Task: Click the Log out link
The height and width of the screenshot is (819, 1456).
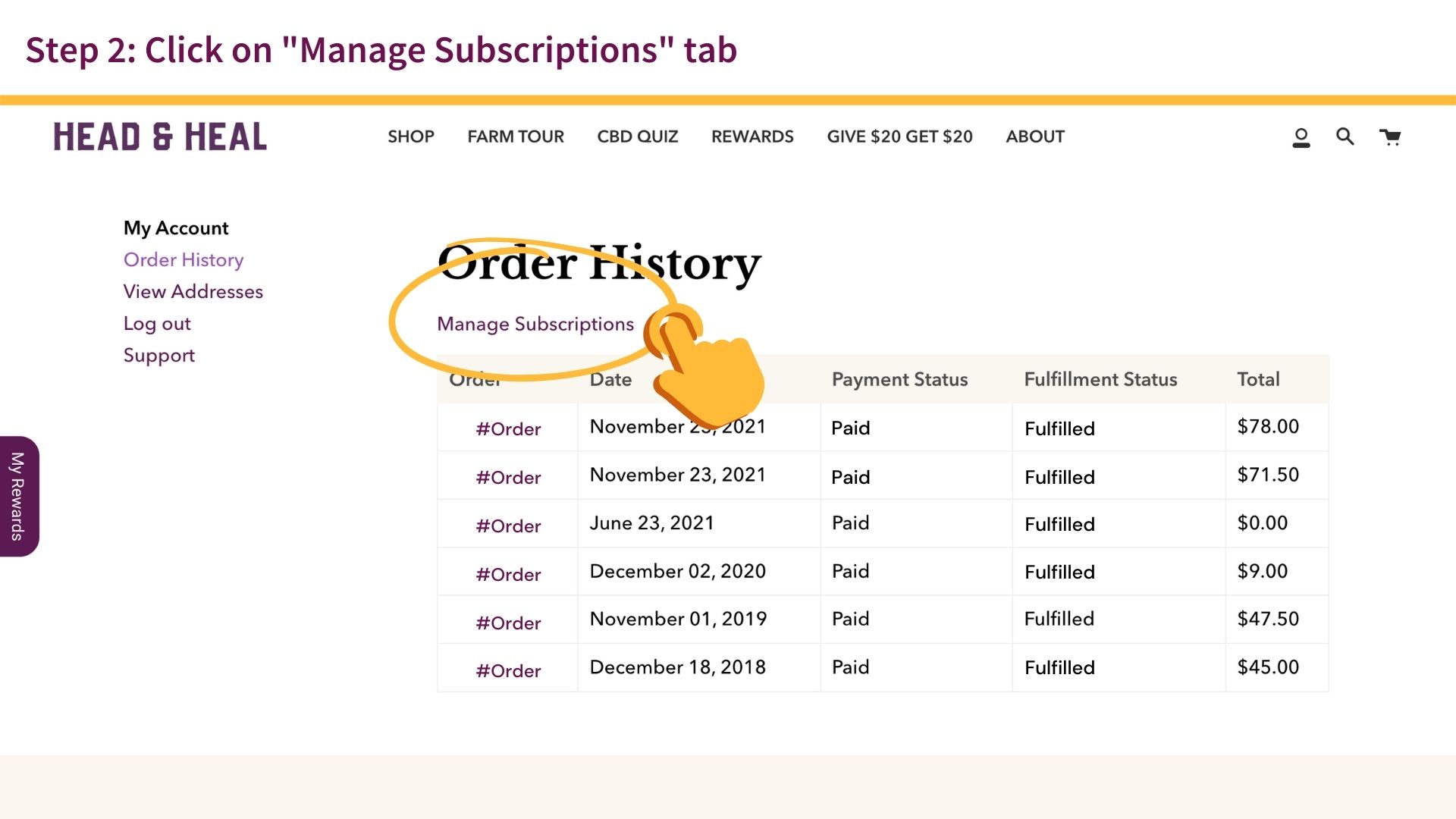Action: tap(157, 324)
